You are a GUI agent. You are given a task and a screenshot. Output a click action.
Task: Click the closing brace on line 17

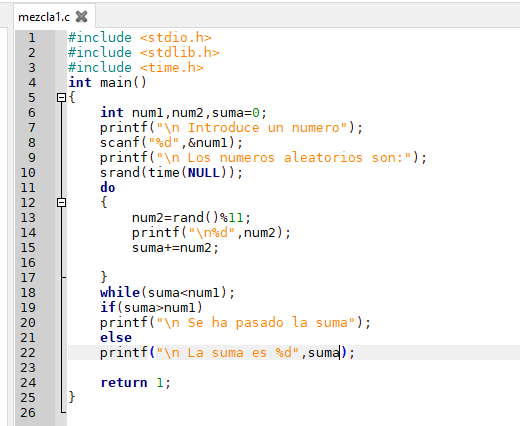(x=104, y=277)
